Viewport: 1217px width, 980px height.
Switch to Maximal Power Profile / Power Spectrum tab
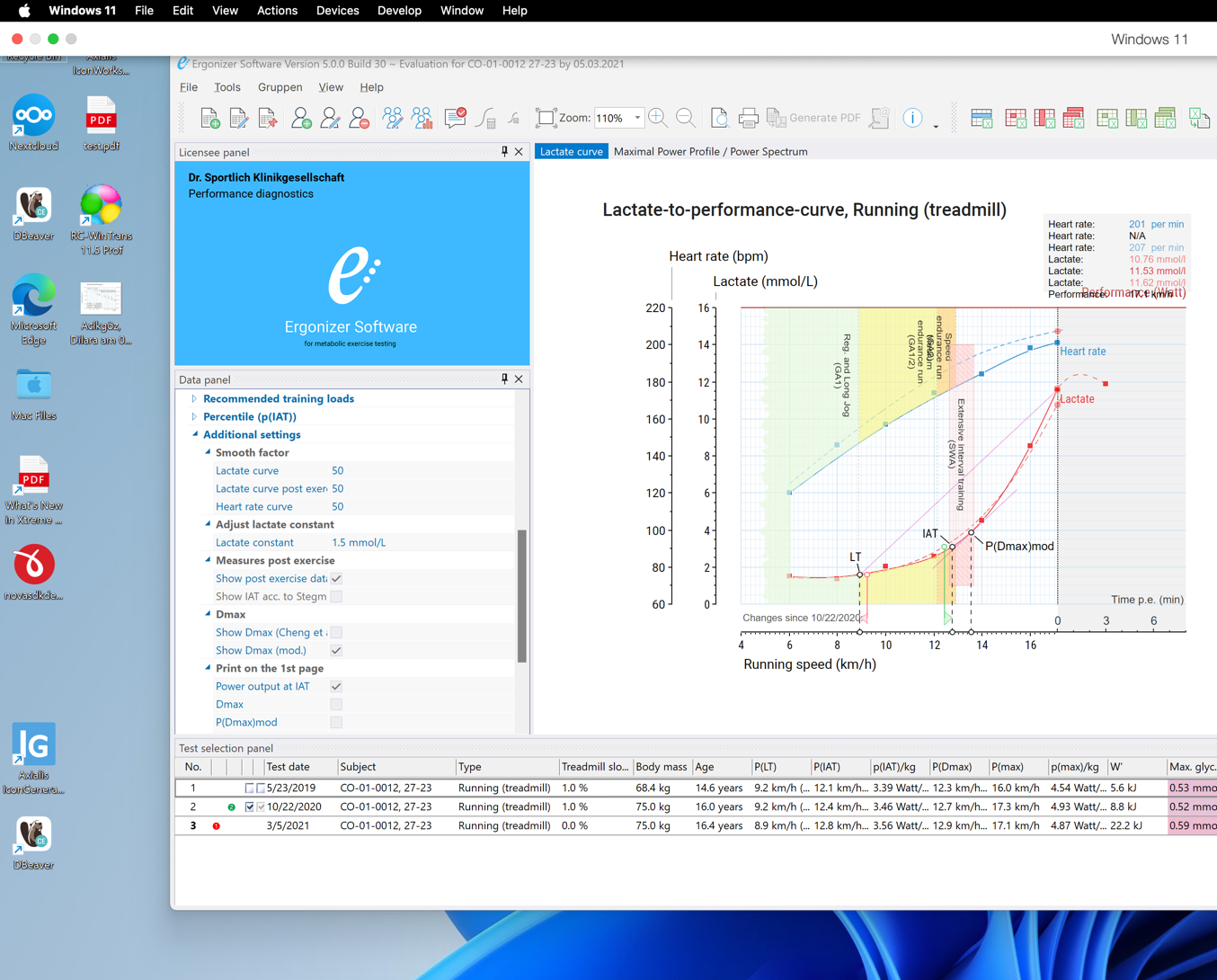point(710,151)
